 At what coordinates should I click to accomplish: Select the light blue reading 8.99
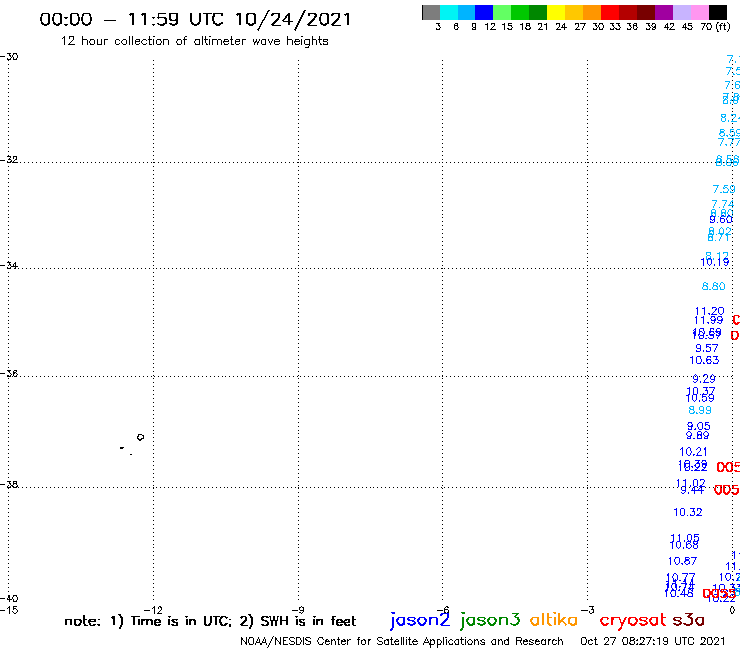coord(700,410)
